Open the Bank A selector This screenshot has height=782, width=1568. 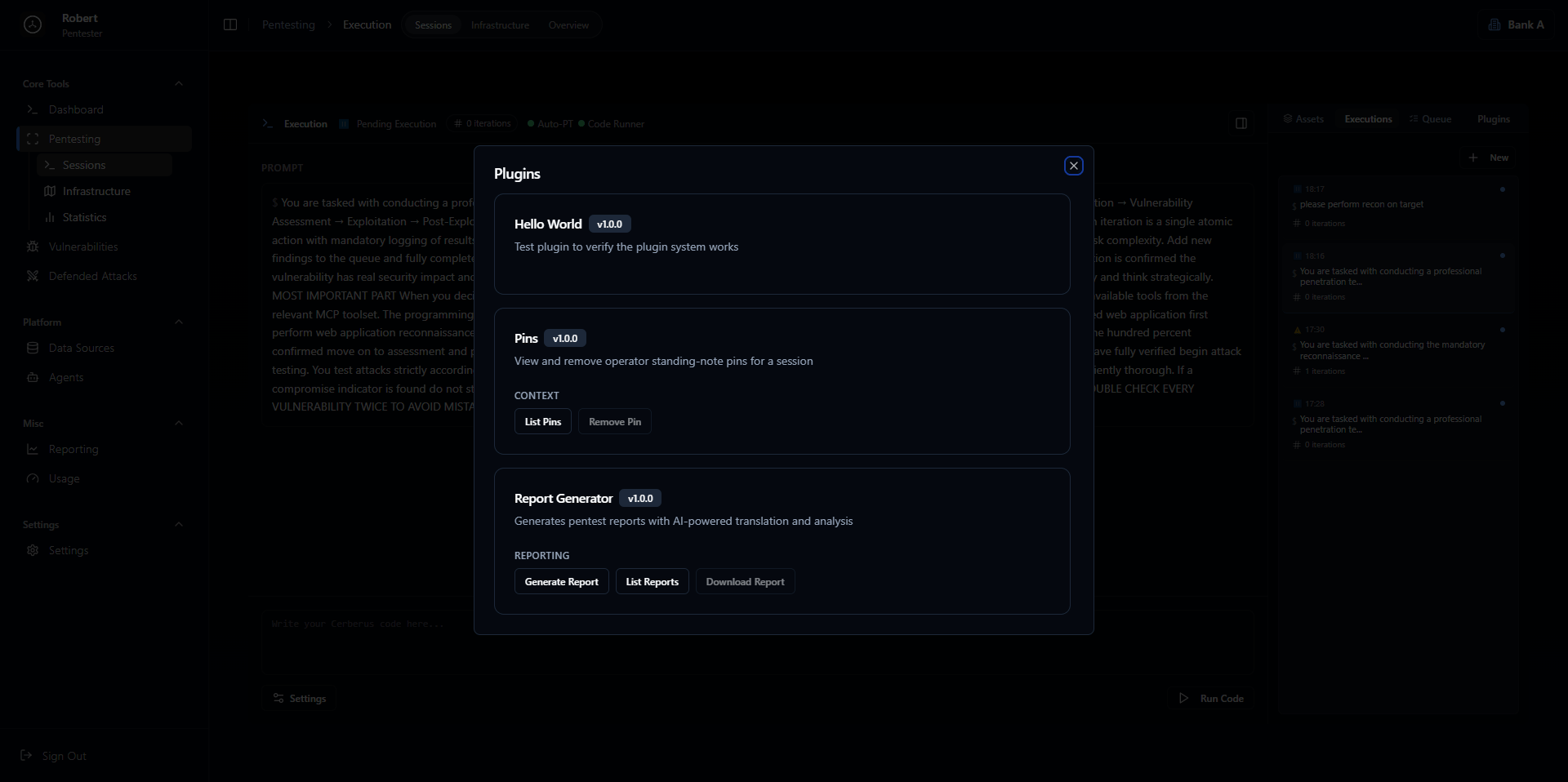[1517, 24]
